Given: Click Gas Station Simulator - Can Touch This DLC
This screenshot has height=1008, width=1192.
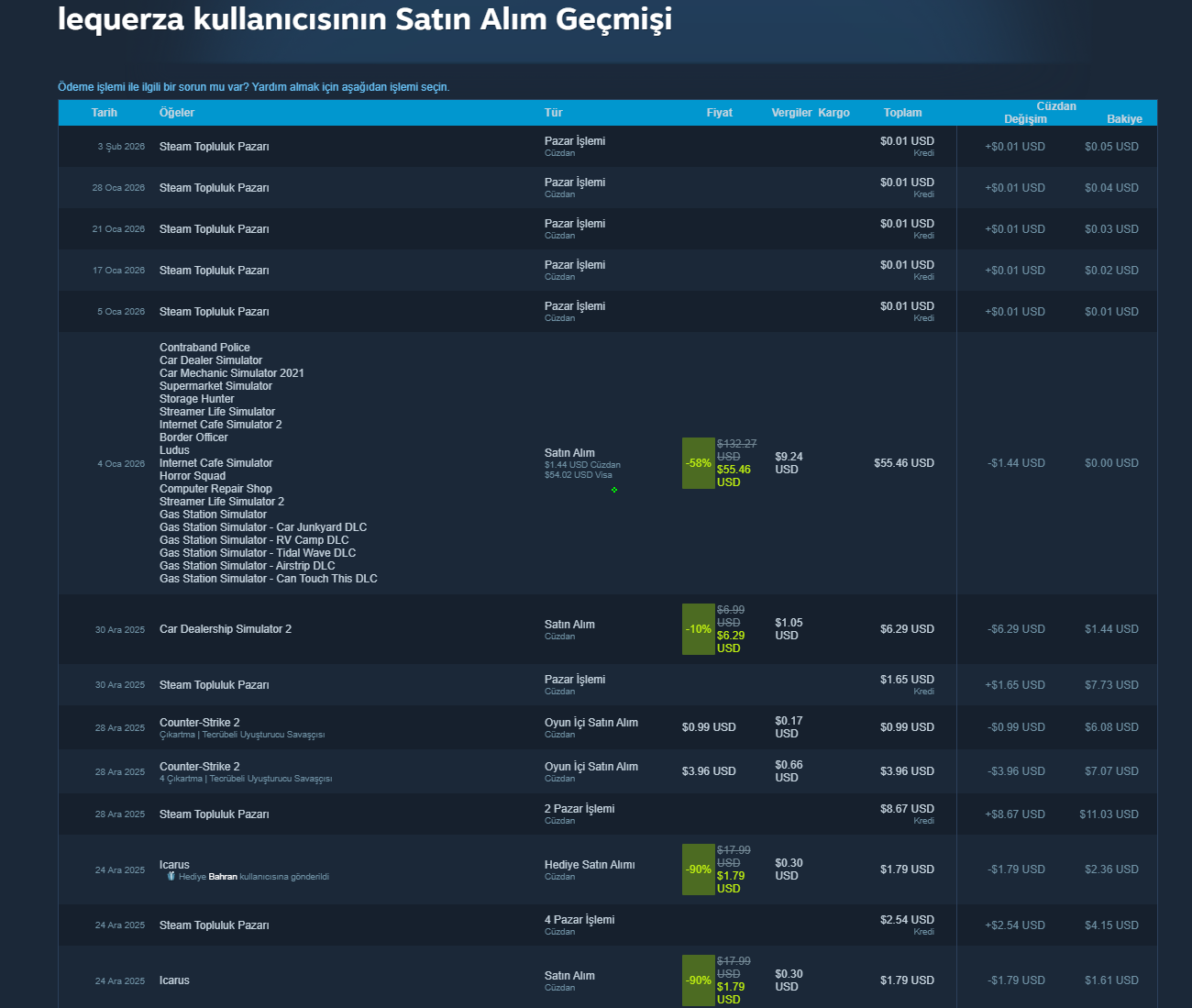Looking at the screenshot, I should pos(269,579).
